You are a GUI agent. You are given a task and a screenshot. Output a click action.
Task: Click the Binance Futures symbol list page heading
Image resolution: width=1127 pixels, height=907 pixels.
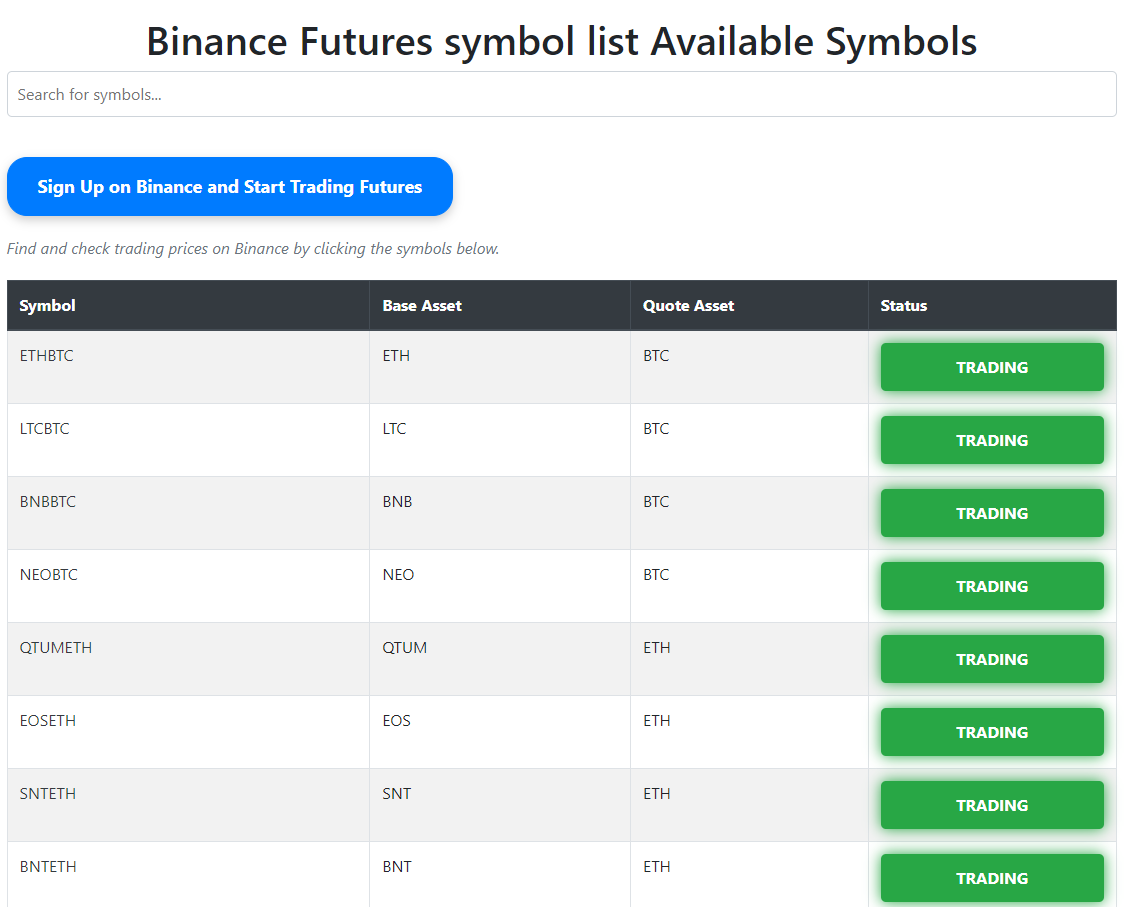(x=561, y=41)
